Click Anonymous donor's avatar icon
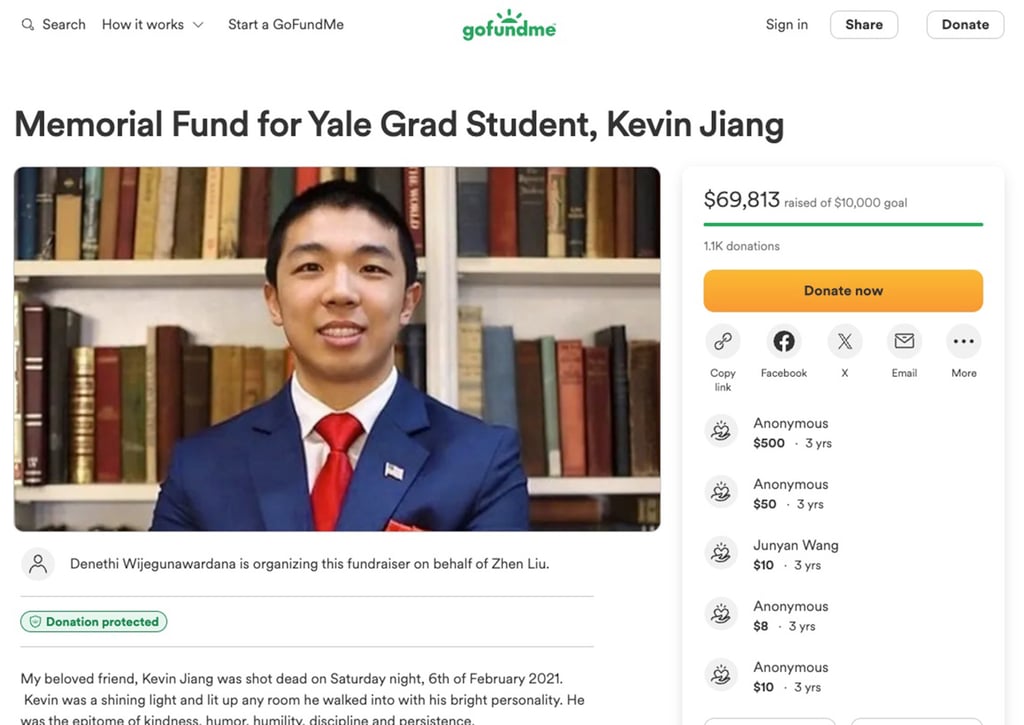Screen dimensions: 1024x725 click(x=721, y=430)
